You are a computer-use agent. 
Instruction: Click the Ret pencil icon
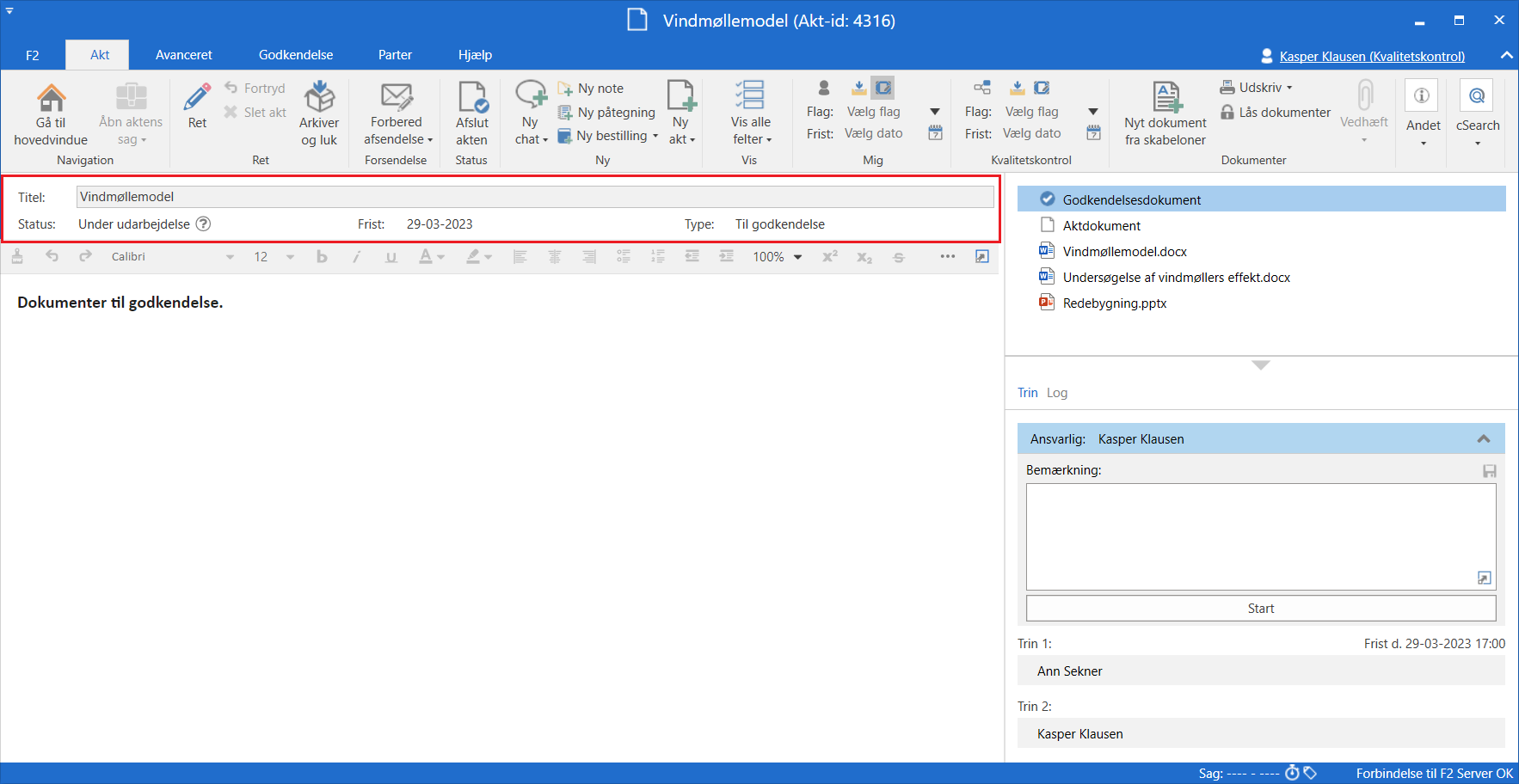(x=197, y=97)
